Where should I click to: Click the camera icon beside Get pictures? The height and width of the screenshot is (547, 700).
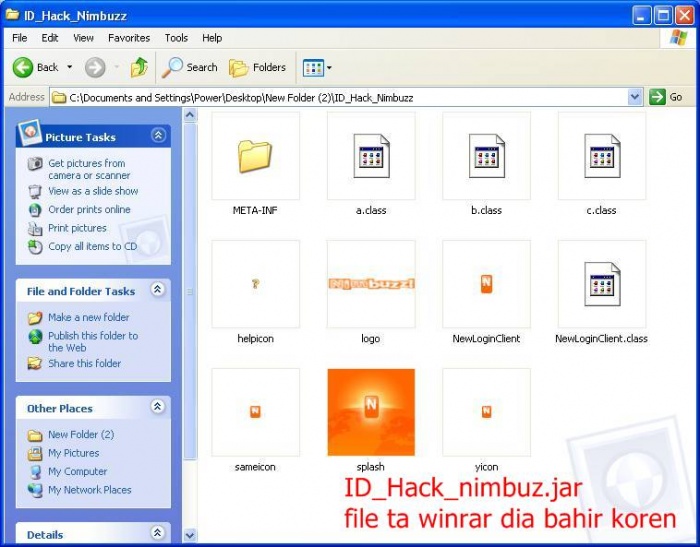35,164
